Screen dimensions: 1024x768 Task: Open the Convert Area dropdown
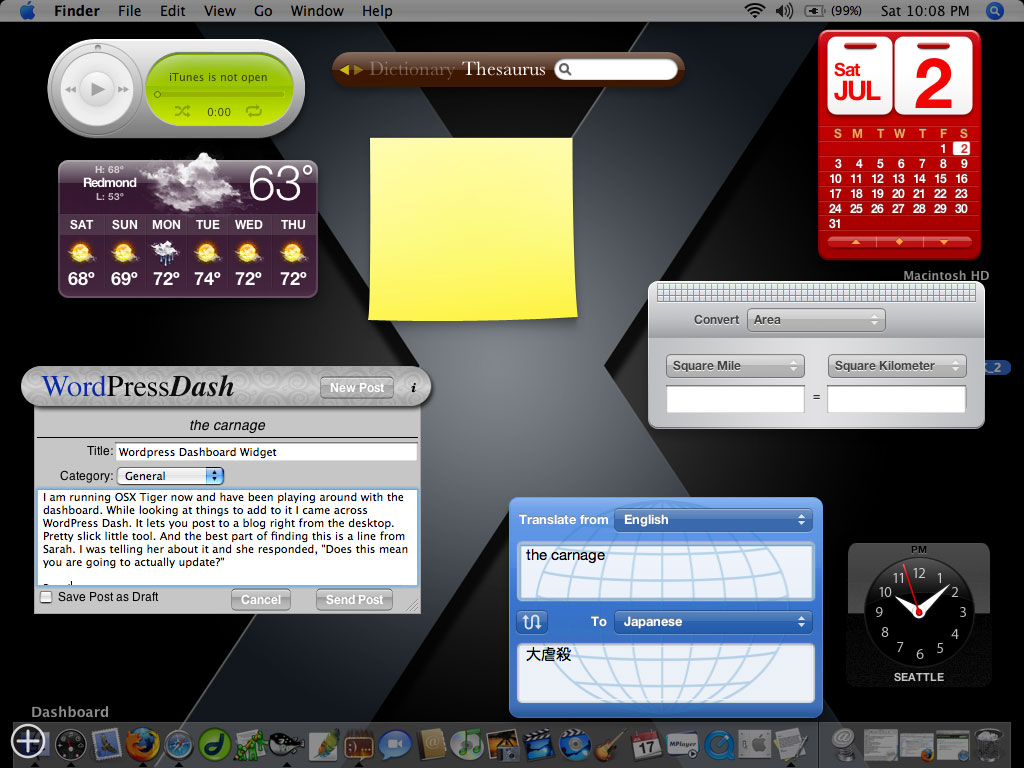(x=816, y=320)
